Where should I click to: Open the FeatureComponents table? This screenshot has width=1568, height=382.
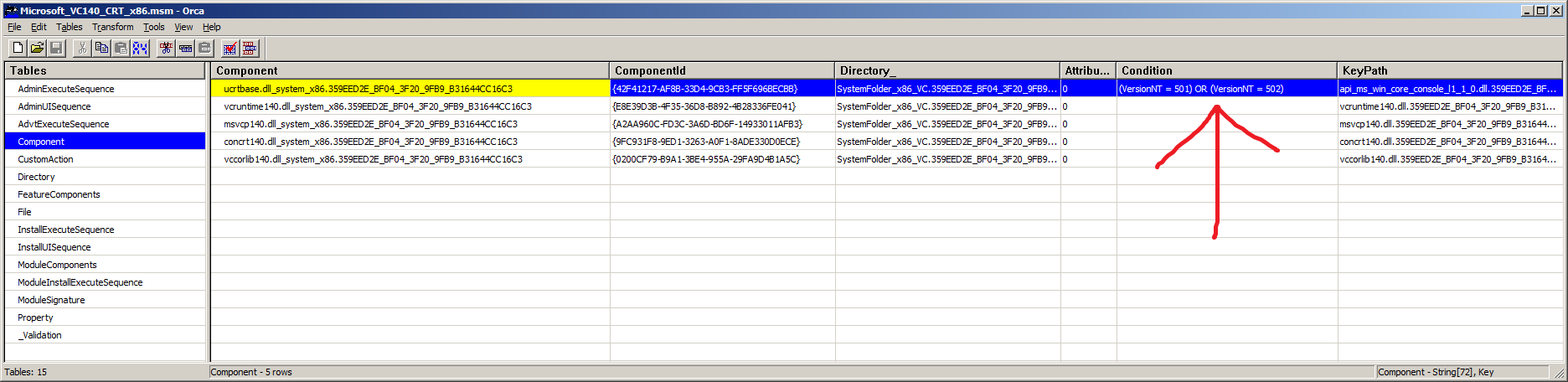(59, 194)
